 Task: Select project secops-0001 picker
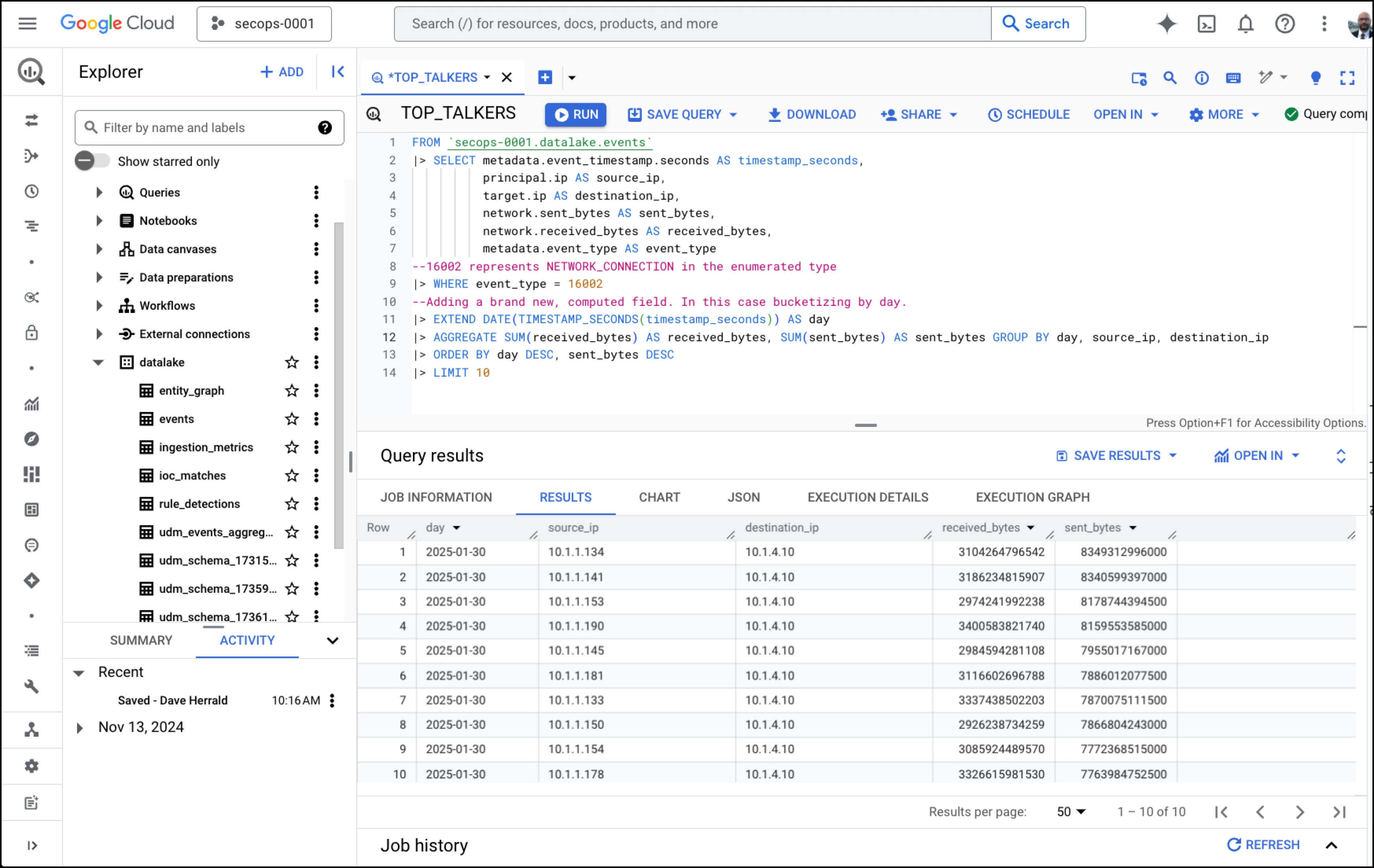pyautogui.click(x=263, y=23)
